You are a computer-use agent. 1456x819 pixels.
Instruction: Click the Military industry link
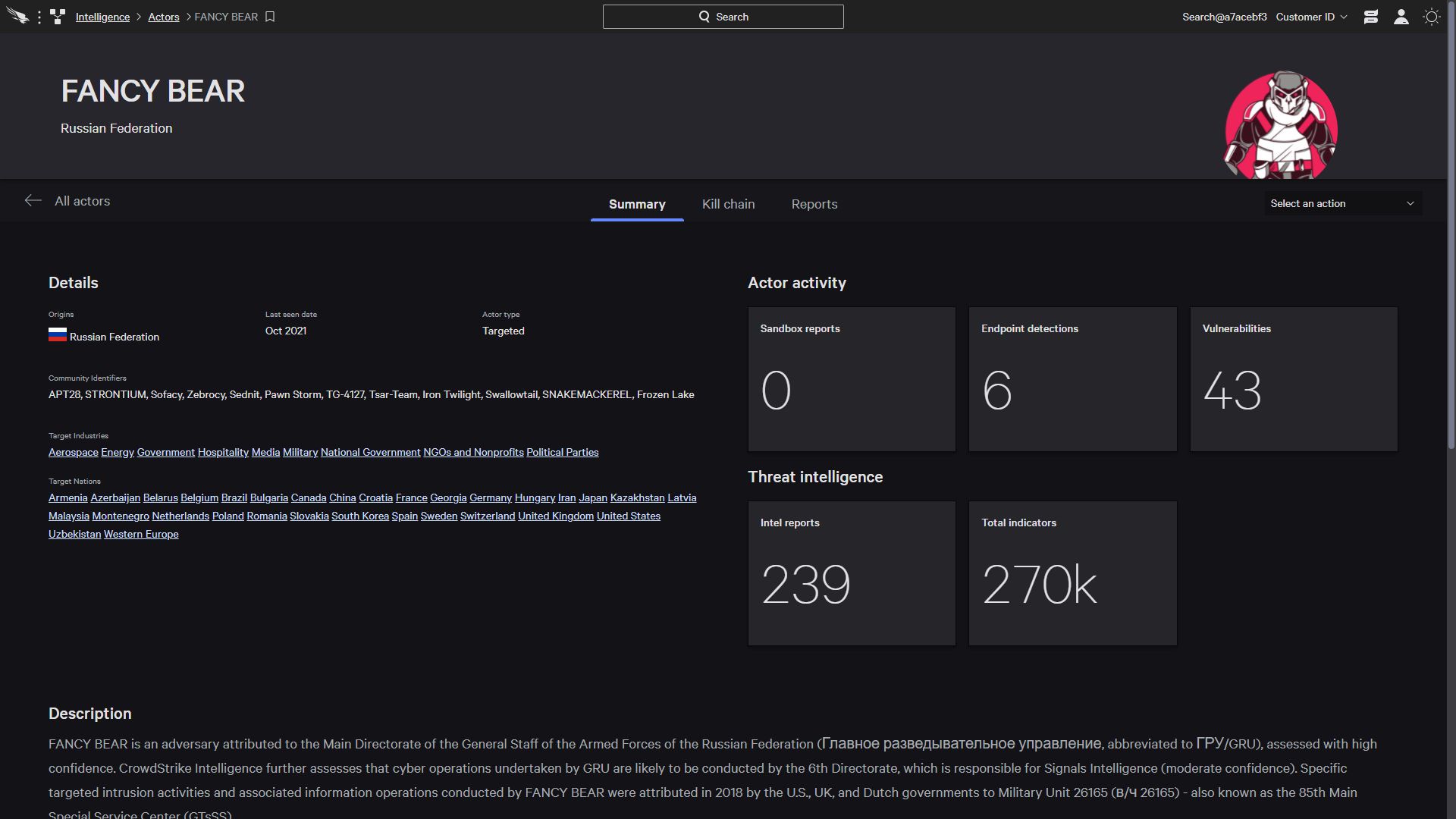click(x=300, y=452)
